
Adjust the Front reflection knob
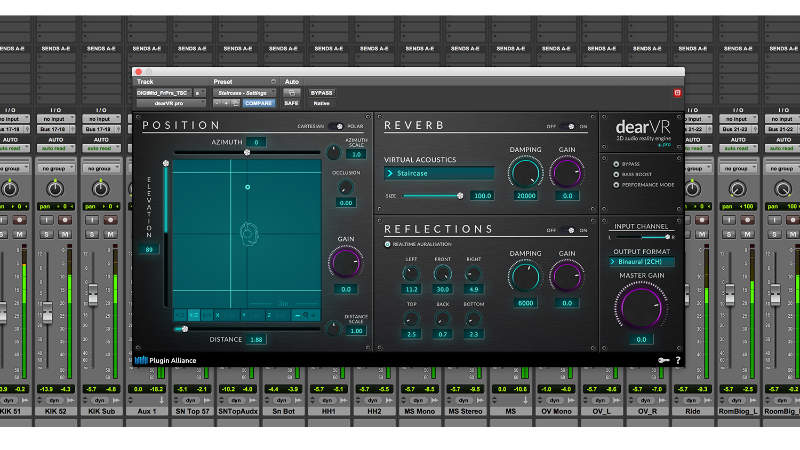(442, 274)
